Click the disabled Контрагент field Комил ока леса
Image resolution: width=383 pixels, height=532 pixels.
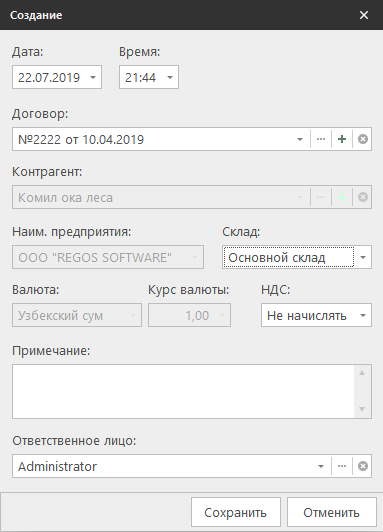(x=192, y=197)
